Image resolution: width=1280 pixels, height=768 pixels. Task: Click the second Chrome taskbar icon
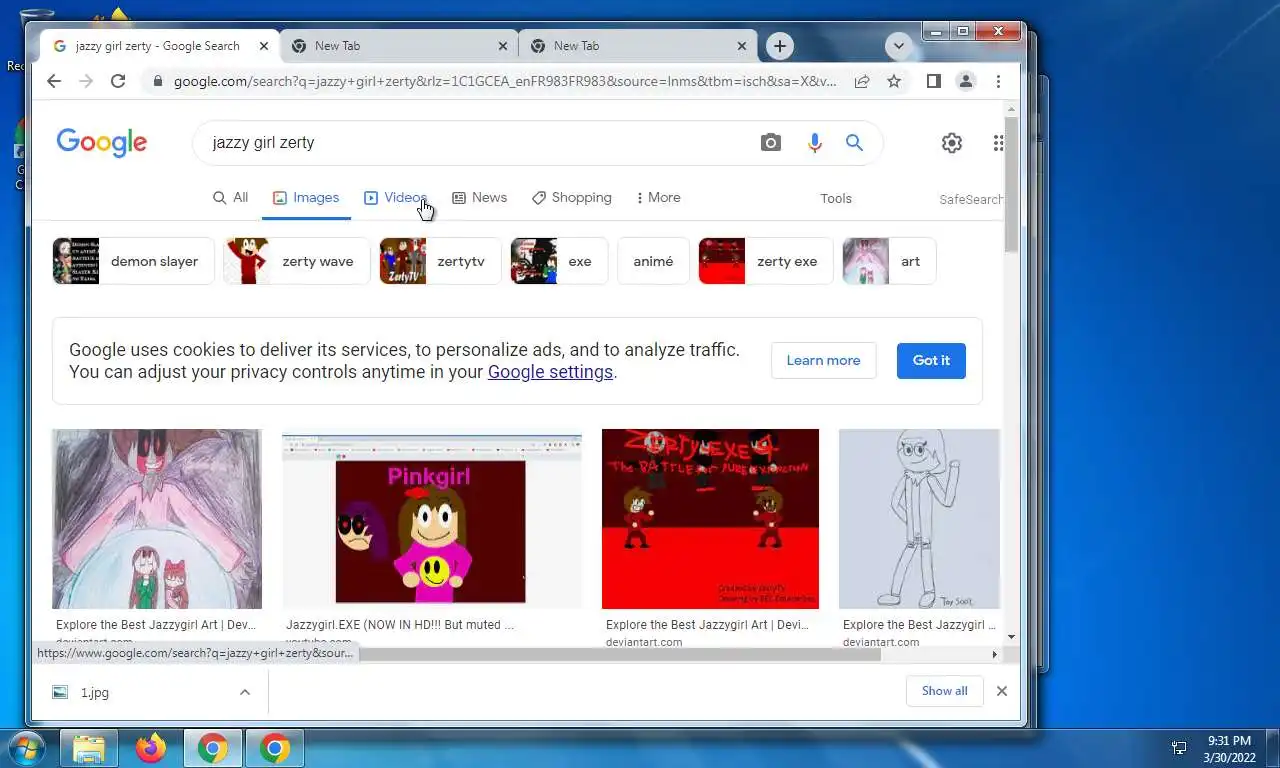275,748
